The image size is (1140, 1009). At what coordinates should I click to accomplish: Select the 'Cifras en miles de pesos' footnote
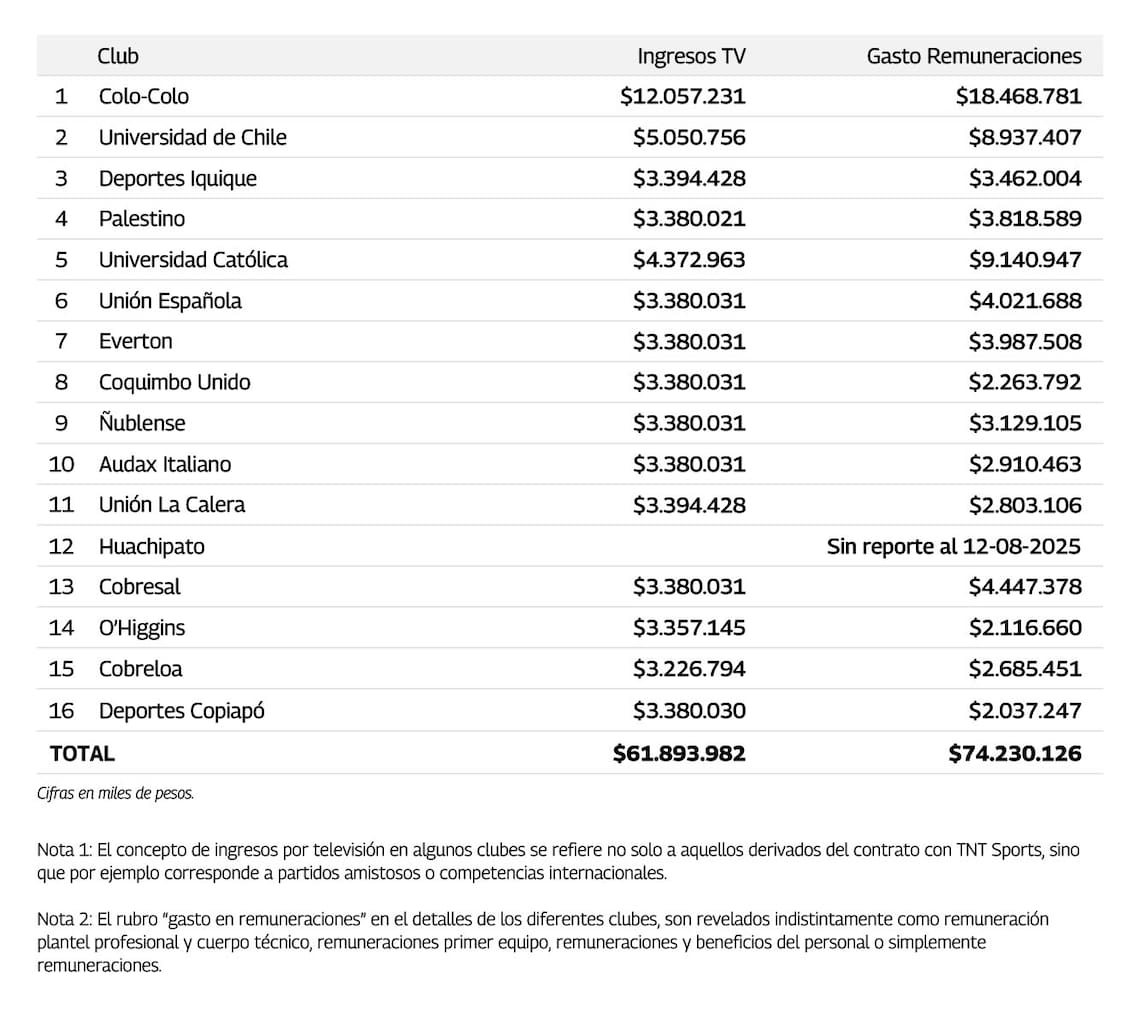pos(116,793)
